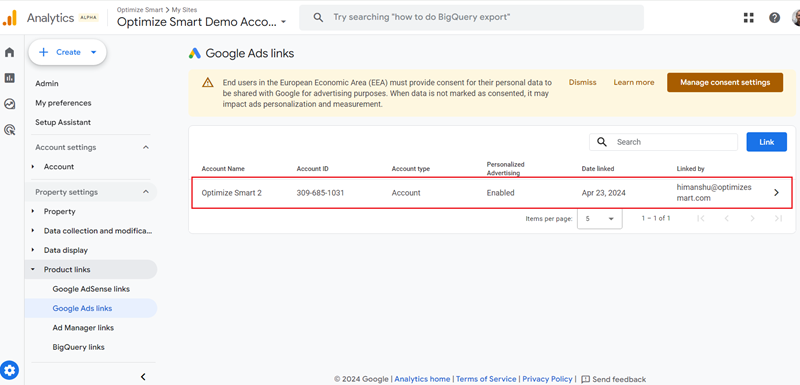Open Admin in the sidebar
Image resolution: width=800 pixels, height=385 pixels.
pos(47,84)
